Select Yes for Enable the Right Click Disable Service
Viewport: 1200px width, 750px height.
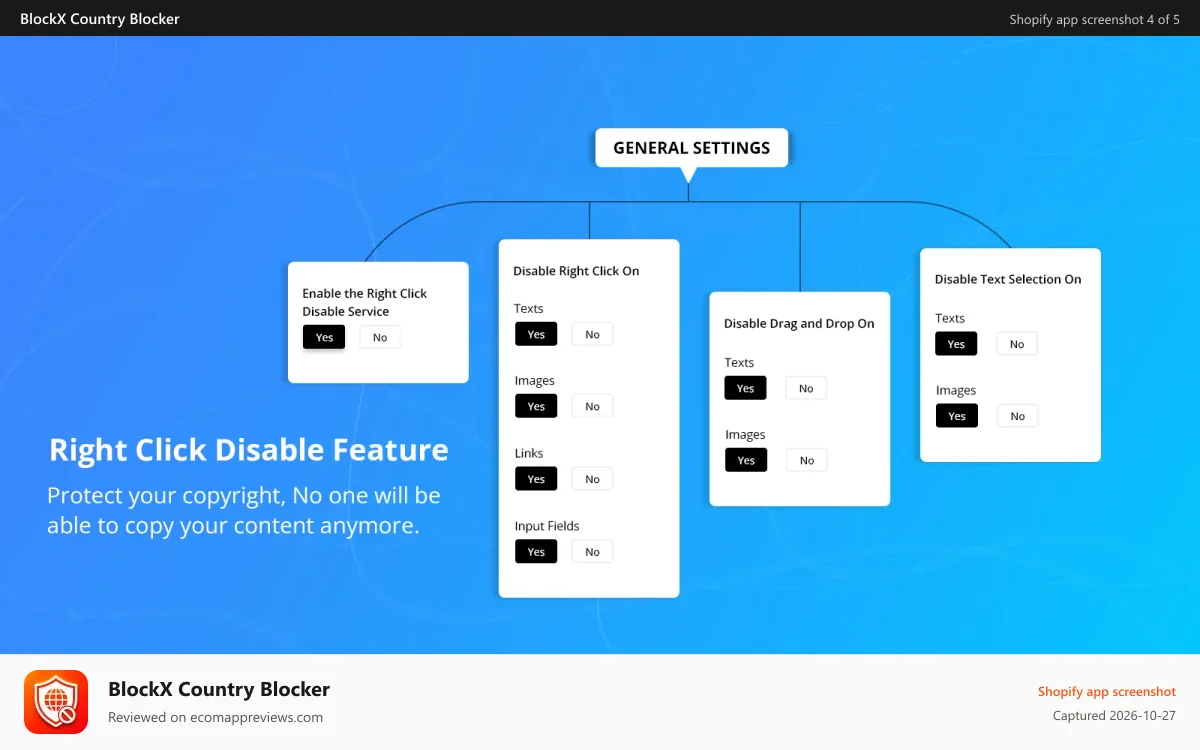(x=324, y=337)
